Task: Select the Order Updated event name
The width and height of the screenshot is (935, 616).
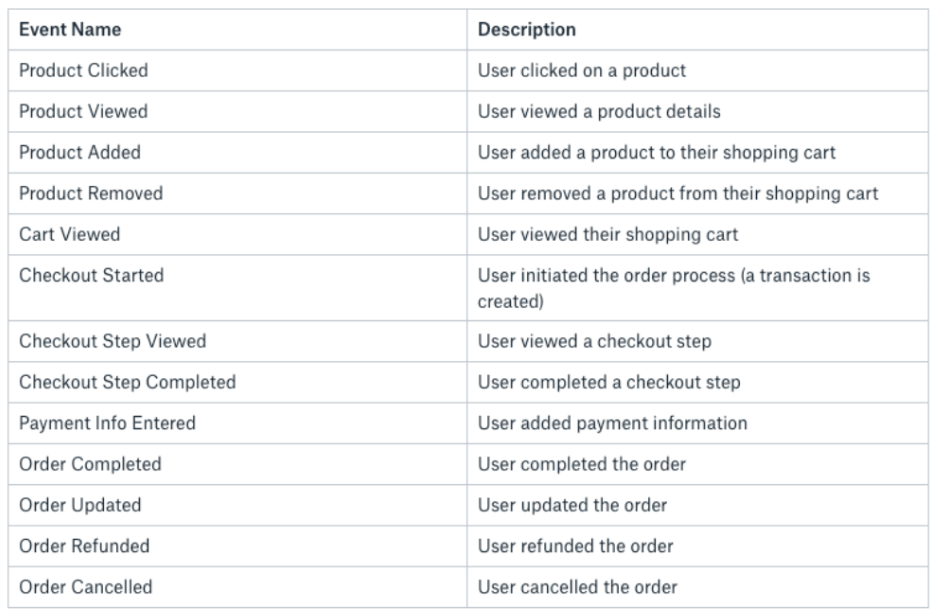Action: [80, 505]
